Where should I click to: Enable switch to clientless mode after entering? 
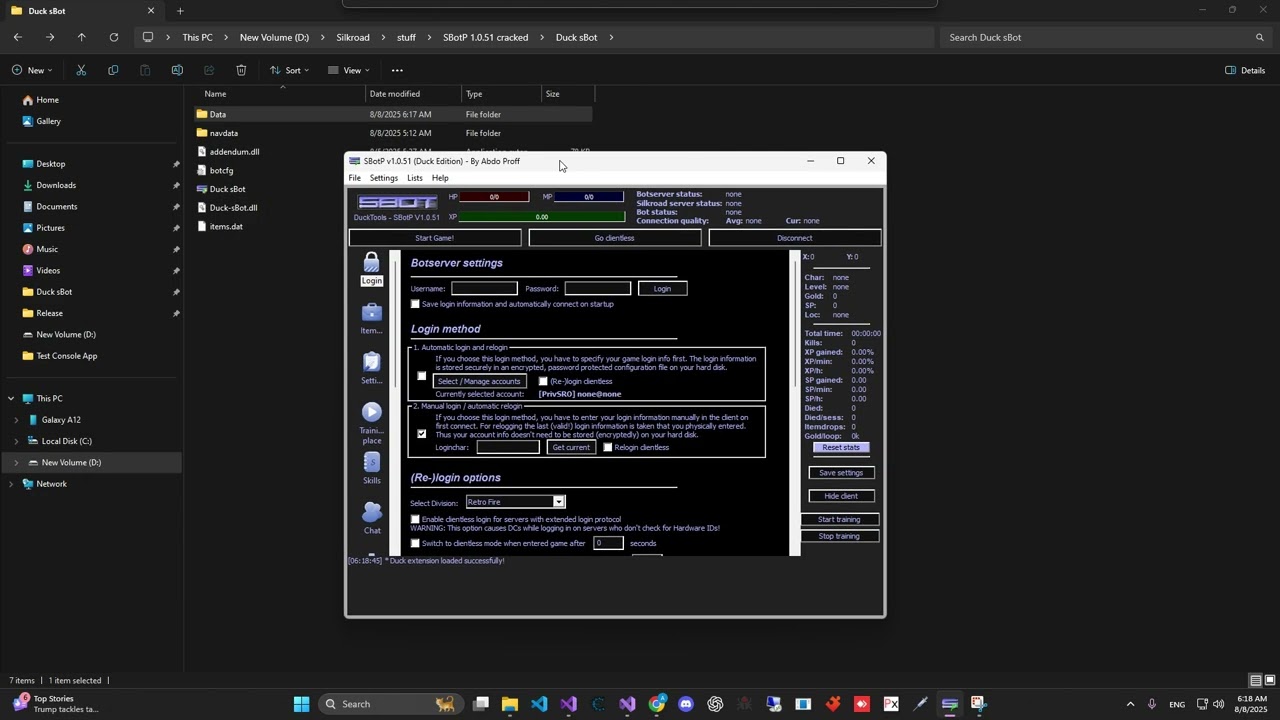pyautogui.click(x=415, y=543)
